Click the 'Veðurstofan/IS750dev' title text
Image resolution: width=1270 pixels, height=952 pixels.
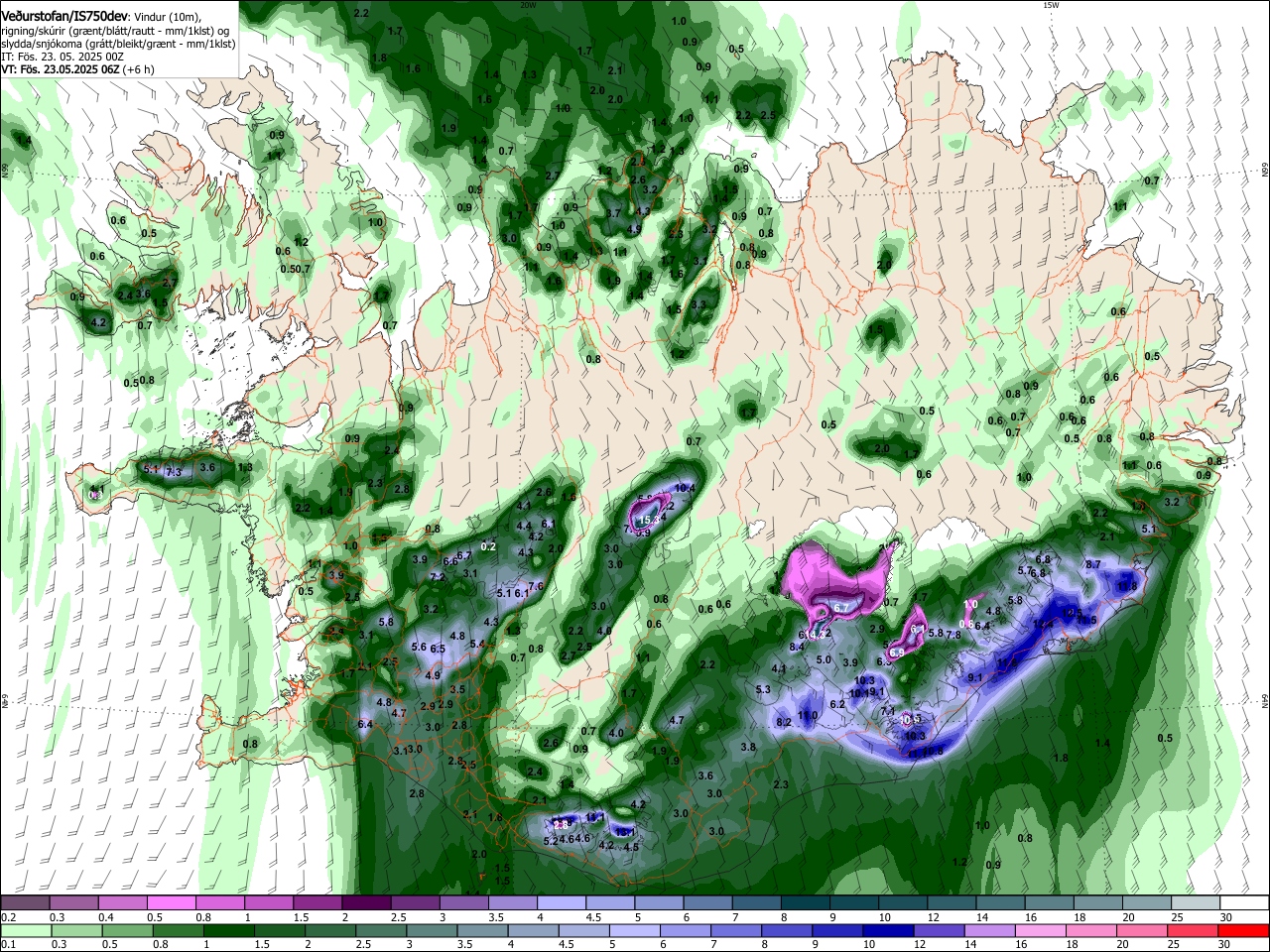63,17
